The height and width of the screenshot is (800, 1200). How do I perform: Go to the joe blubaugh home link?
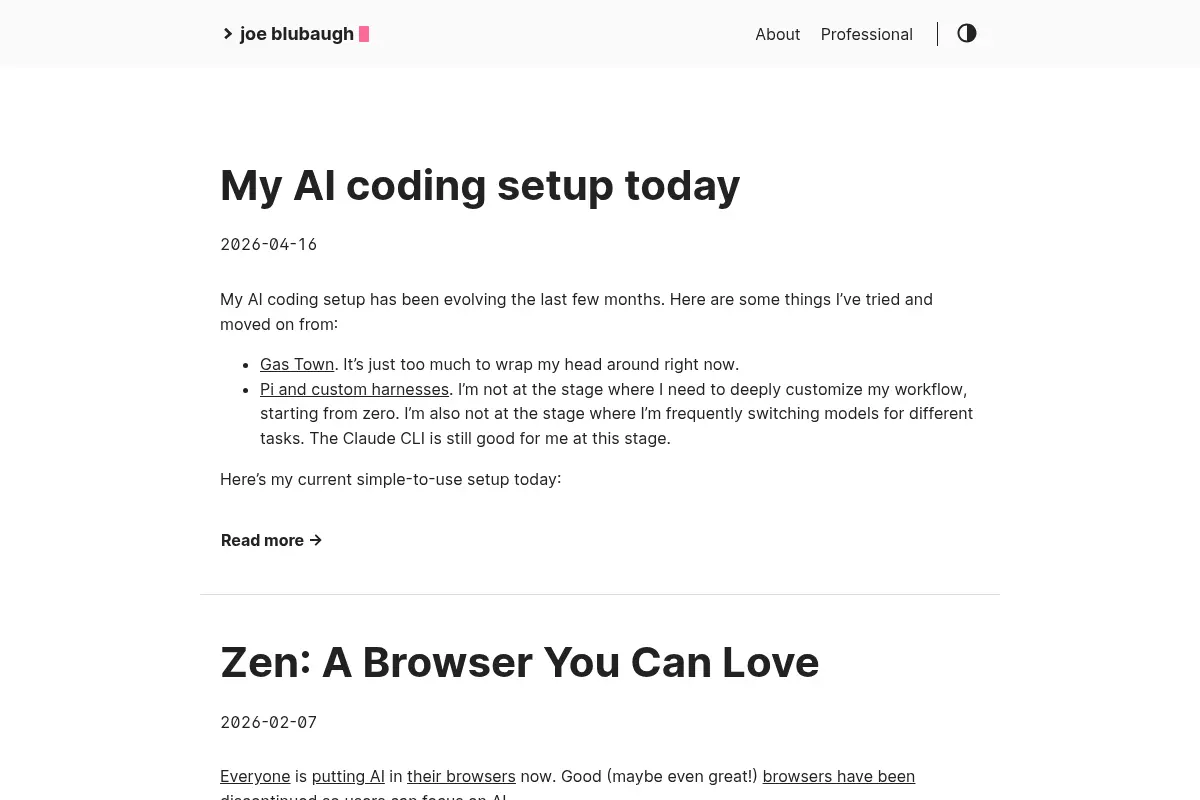[297, 34]
